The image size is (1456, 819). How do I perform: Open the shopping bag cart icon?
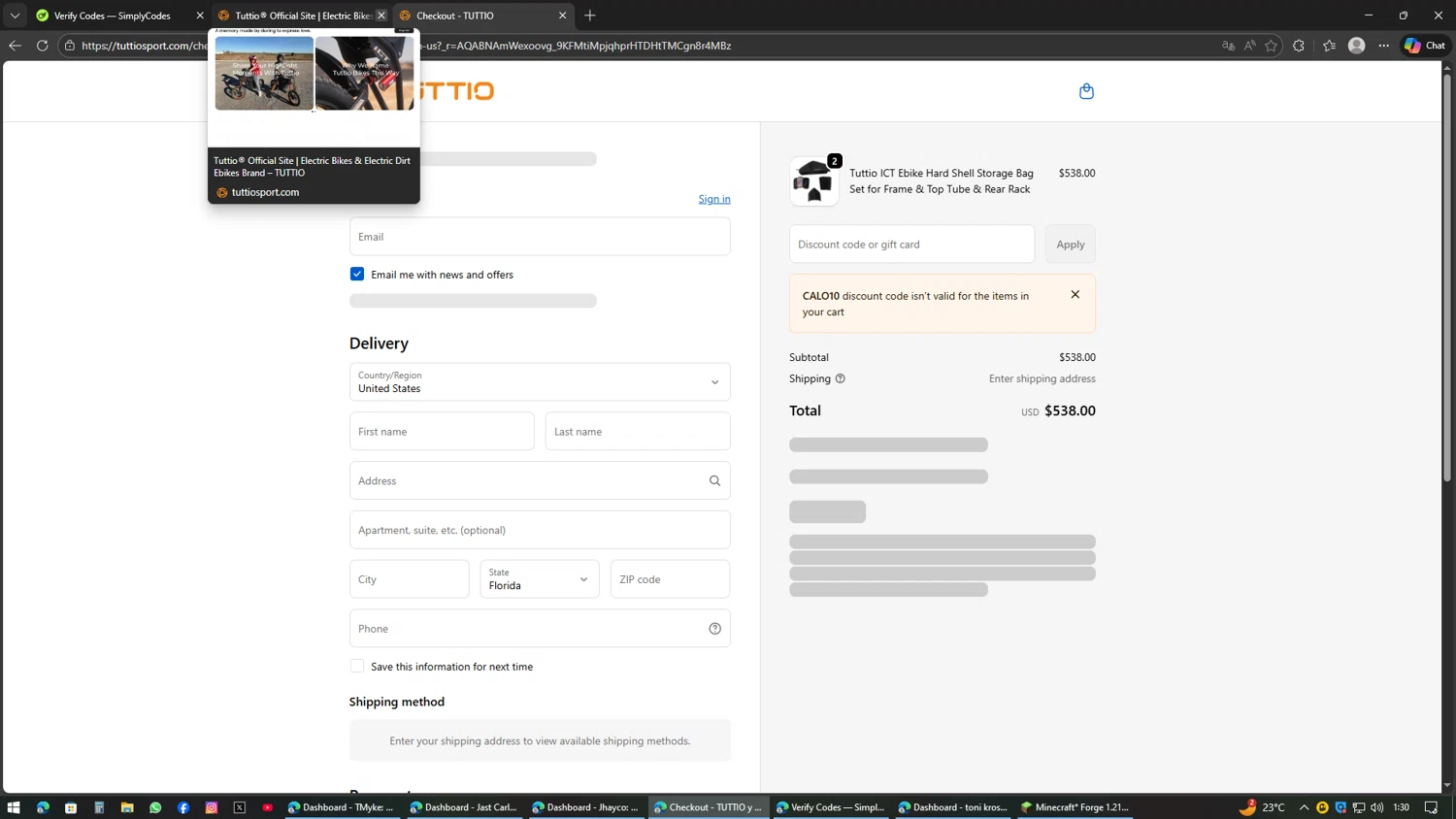[x=1086, y=91]
